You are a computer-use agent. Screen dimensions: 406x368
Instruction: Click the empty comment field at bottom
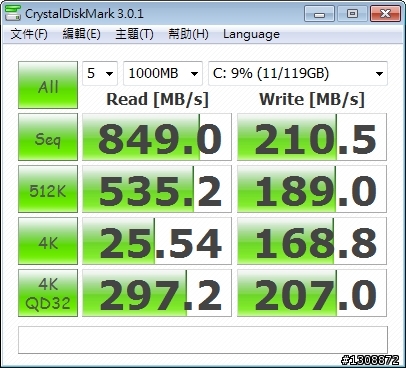pos(203,340)
